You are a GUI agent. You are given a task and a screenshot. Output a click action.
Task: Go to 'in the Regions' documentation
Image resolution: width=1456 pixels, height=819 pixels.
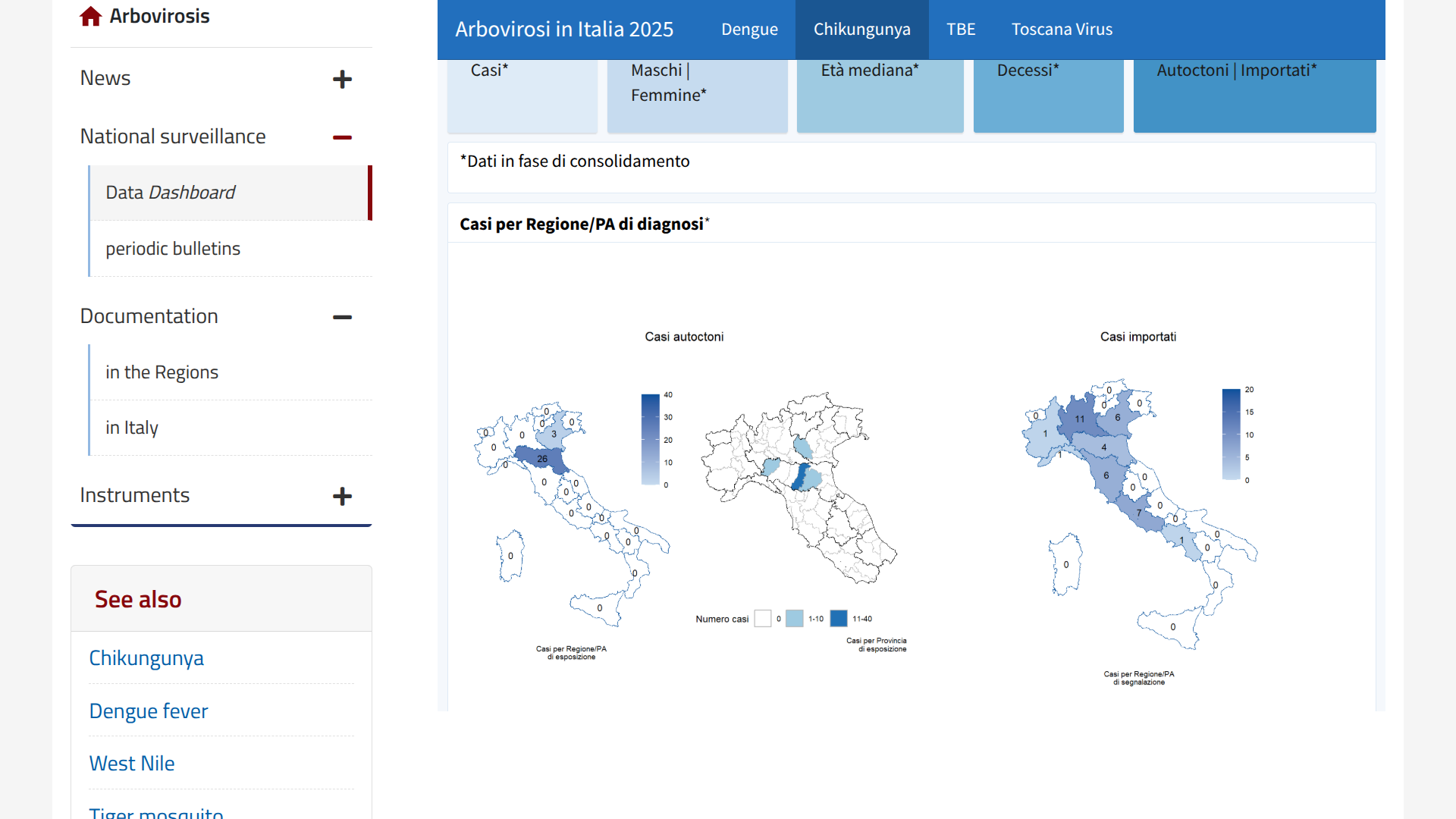(x=162, y=372)
